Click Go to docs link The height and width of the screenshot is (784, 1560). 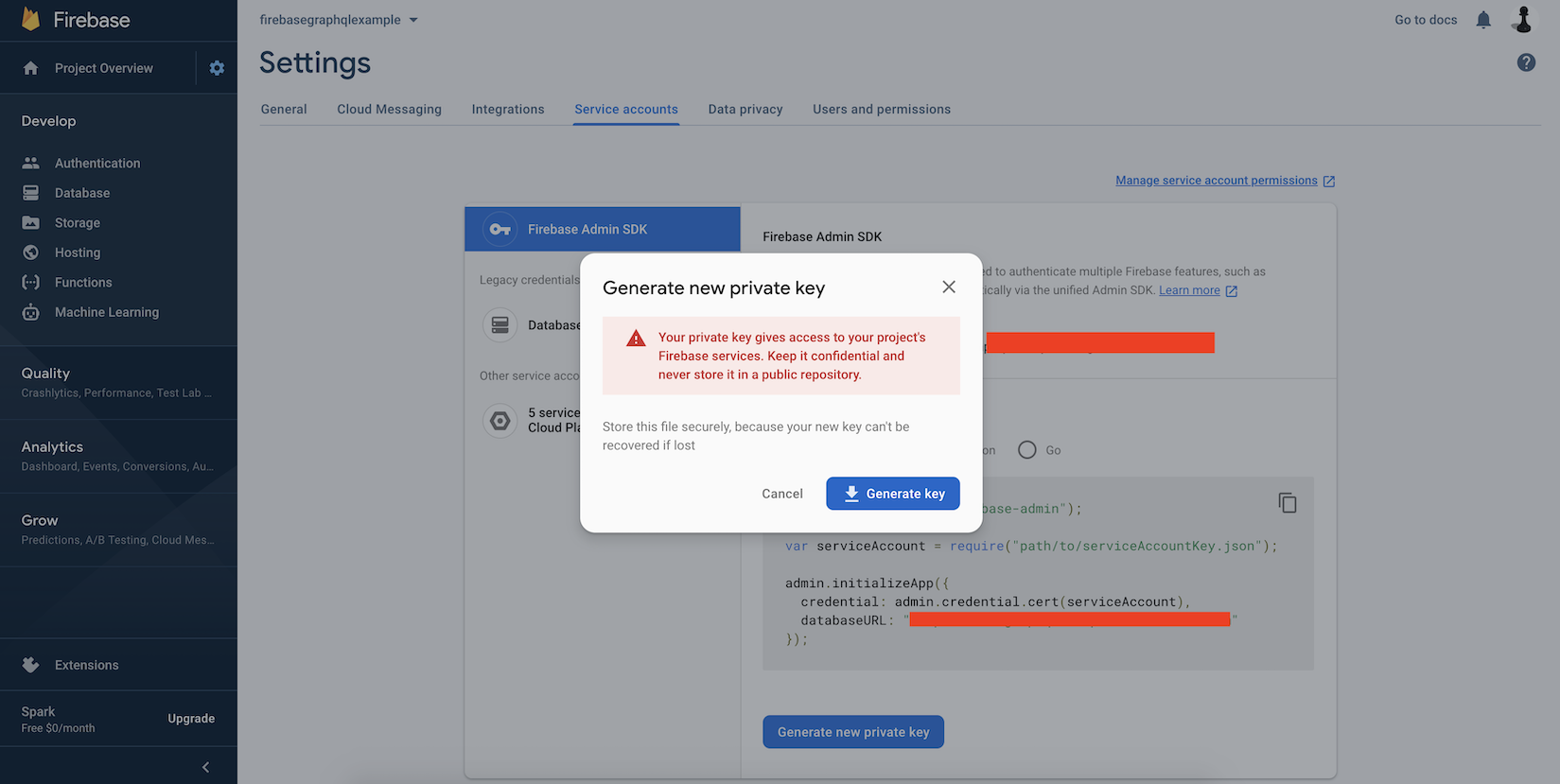pos(1426,20)
